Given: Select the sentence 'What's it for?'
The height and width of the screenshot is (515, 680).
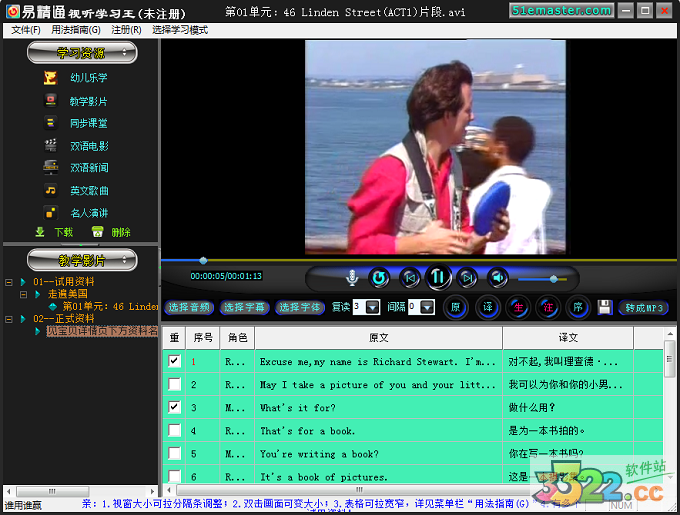Looking at the screenshot, I should 298,407.
